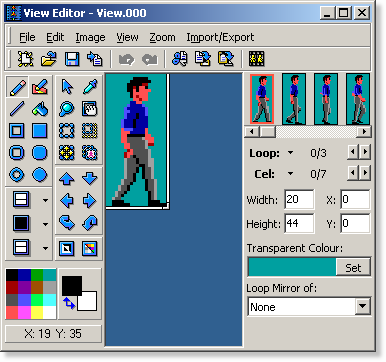Click the Open folder toolbar icon
Image resolution: width=386 pixels, height=362 pixels.
click(49, 59)
